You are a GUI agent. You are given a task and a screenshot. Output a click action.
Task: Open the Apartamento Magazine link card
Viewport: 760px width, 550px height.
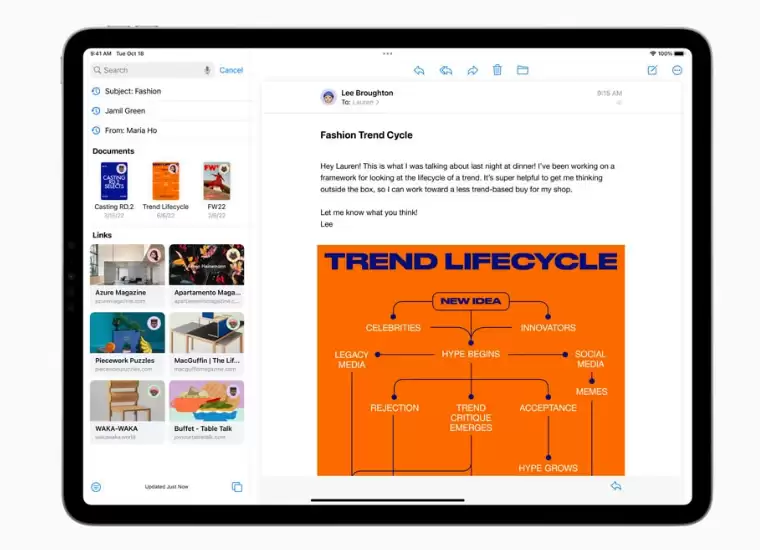[x=206, y=275]
